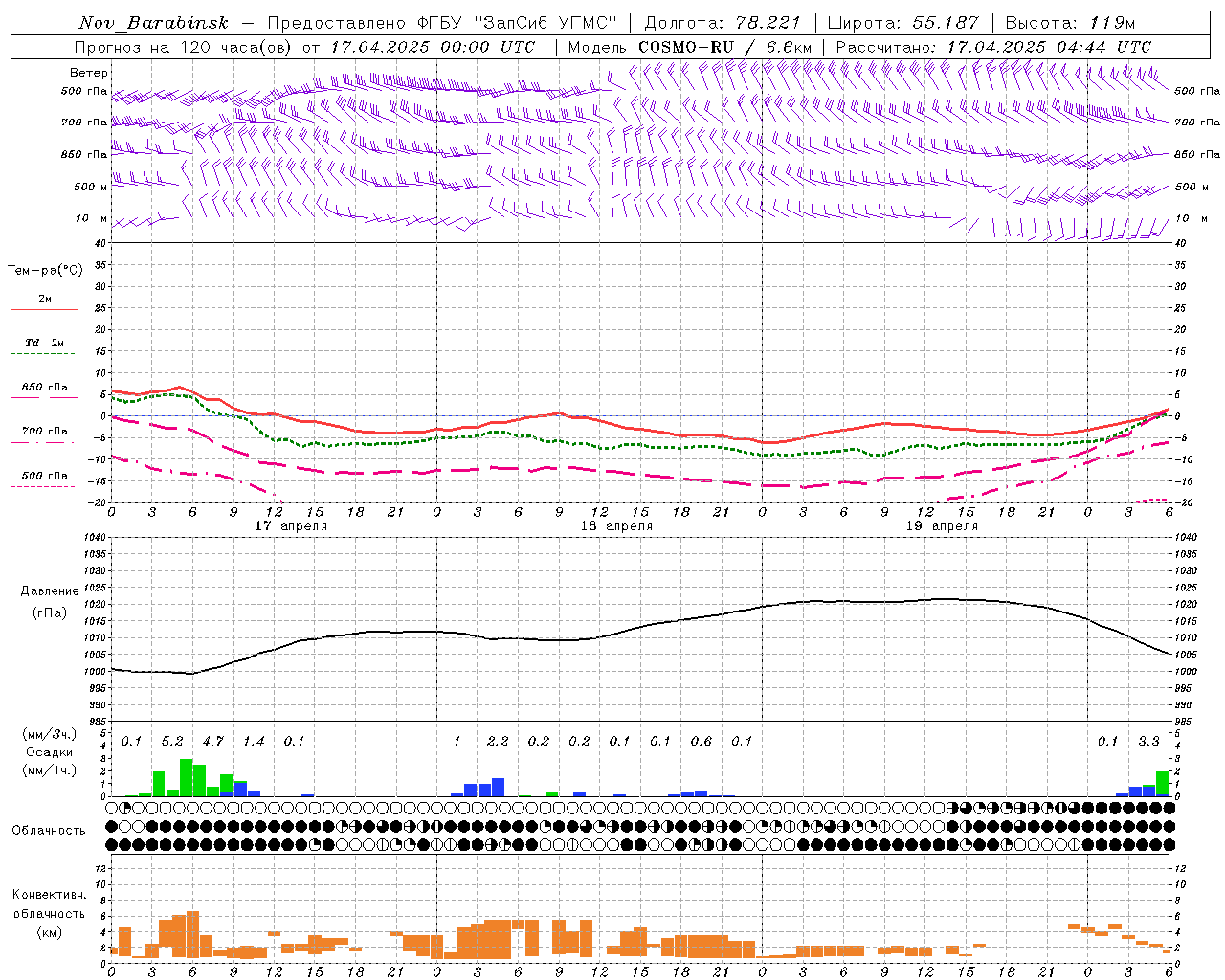Click the longitude value Долгота: 78.221

pos(722,23)
